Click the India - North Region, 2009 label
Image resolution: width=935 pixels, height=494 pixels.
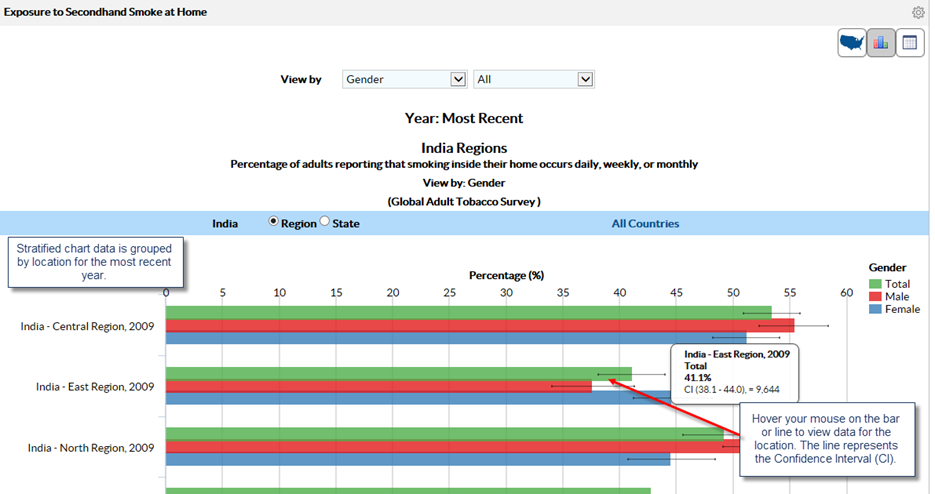91,447
